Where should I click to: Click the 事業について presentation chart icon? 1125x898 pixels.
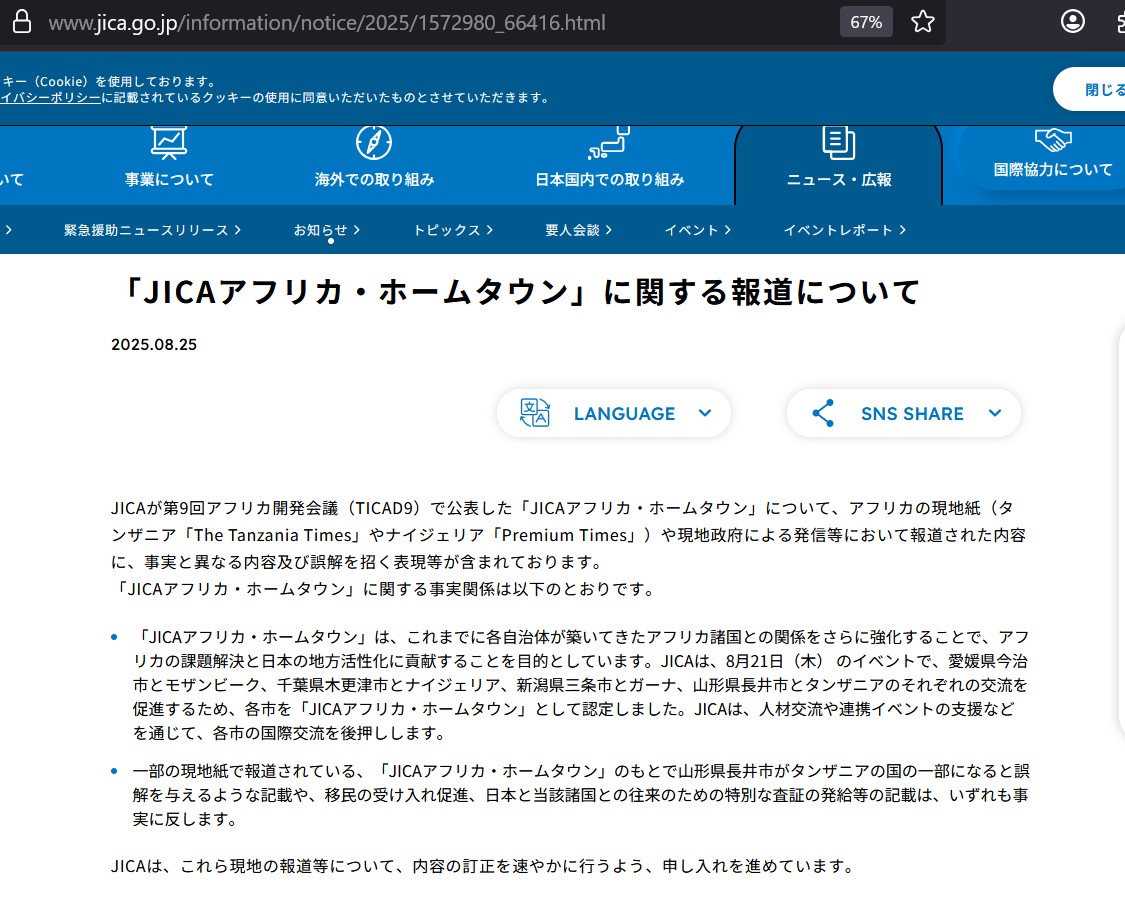169,143
